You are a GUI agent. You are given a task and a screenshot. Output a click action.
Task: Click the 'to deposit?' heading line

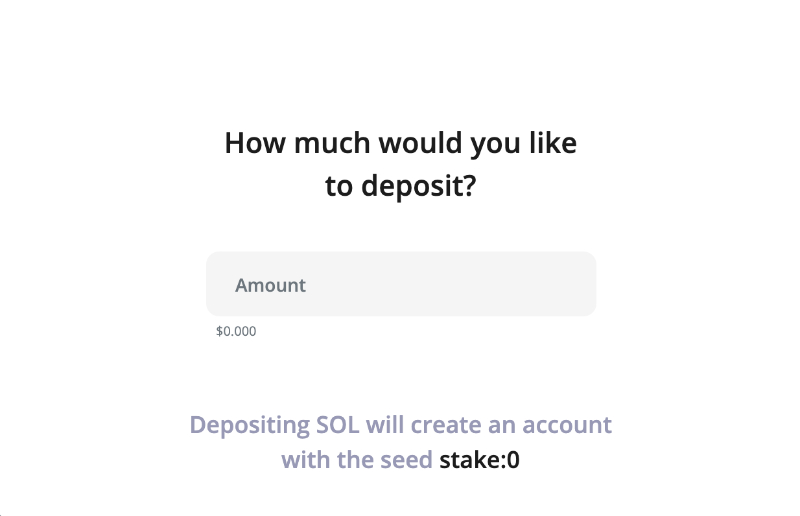pos(400,187)
